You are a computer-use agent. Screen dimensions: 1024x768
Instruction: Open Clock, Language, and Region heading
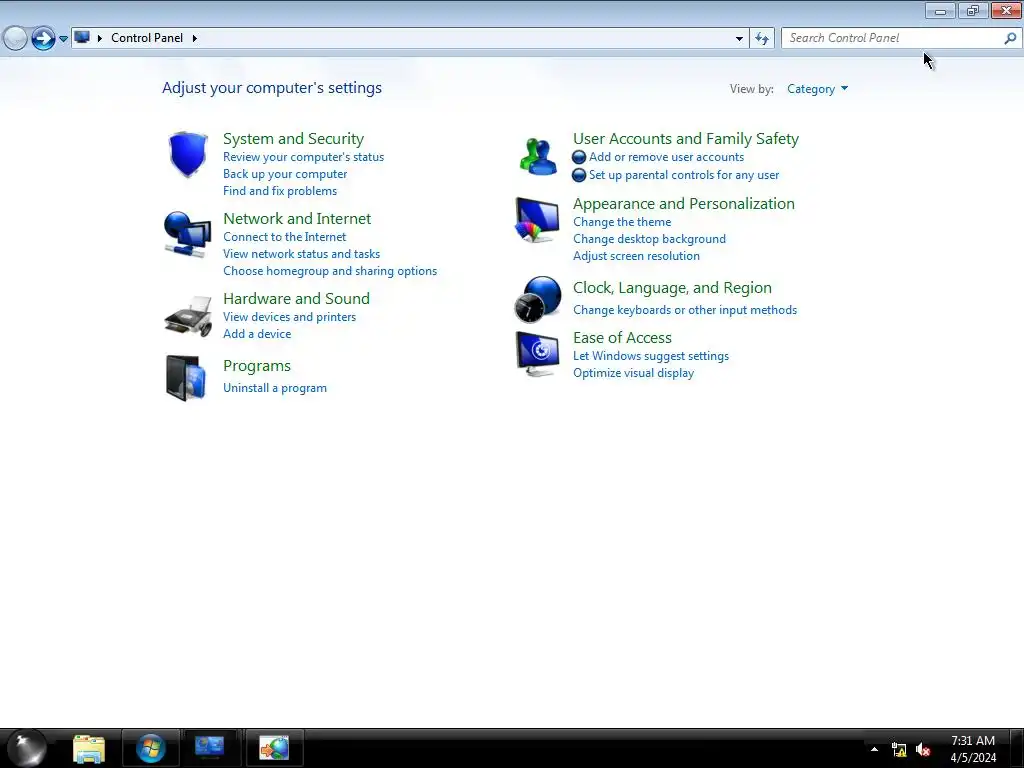(672, 287)
